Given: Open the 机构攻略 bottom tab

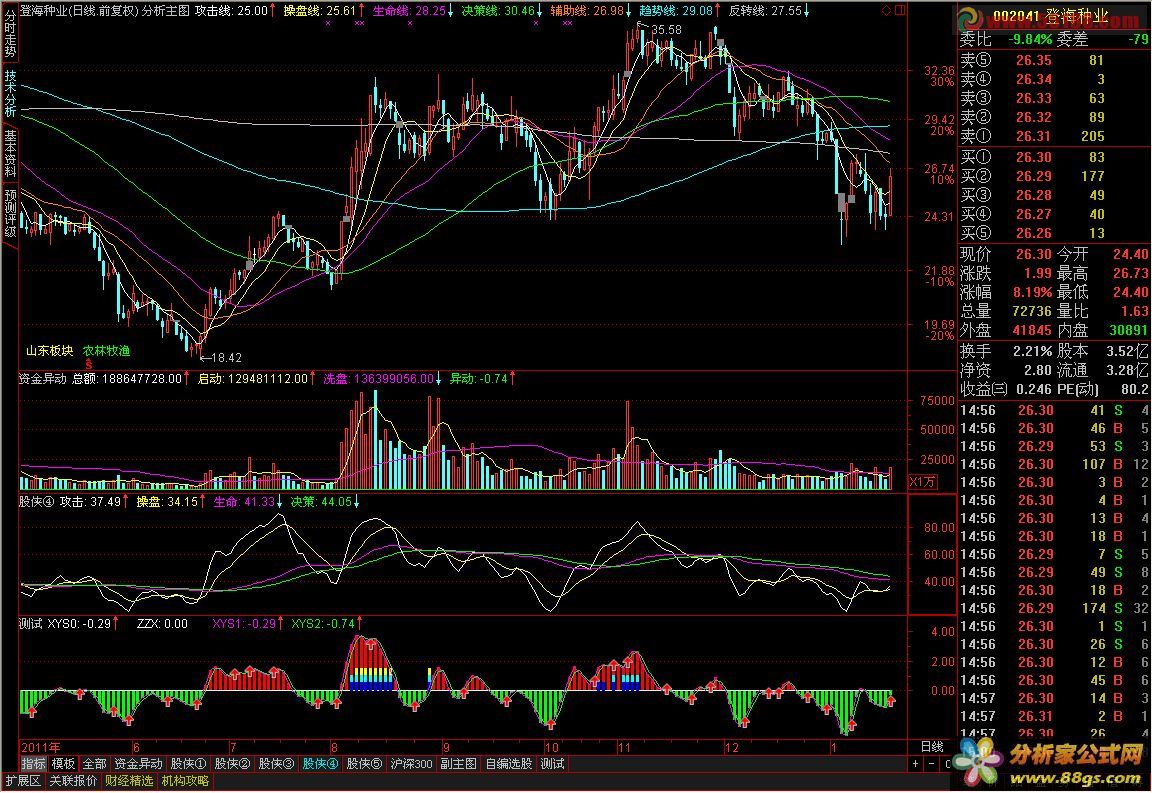Looking at the screenshot, I should pos(185,781).
